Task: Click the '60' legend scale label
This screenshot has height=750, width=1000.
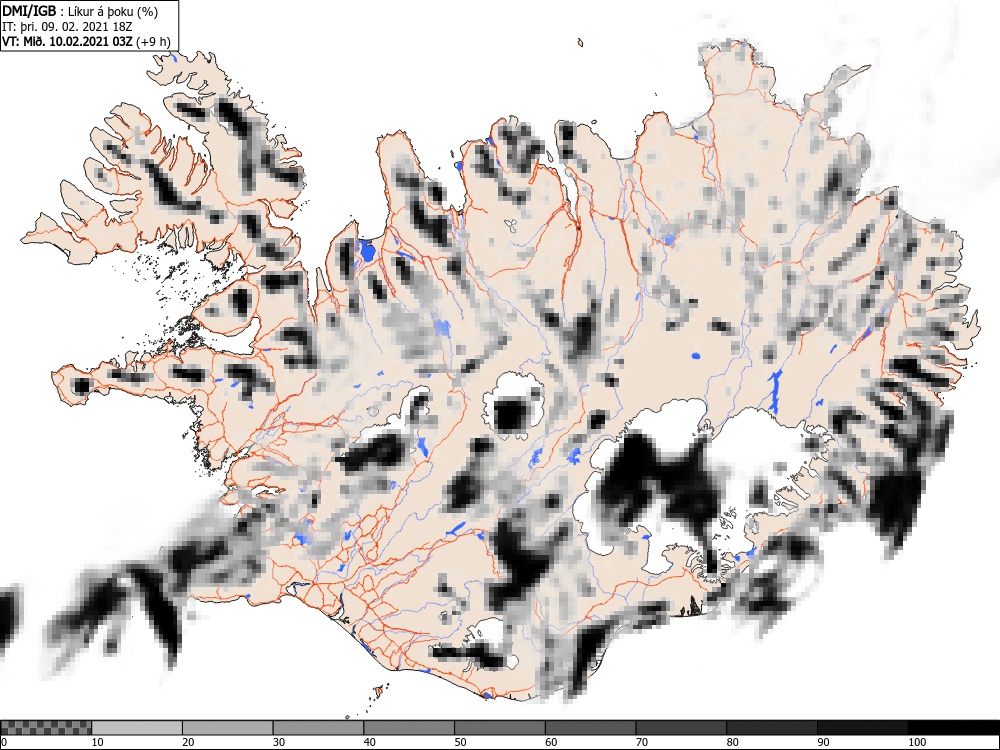Action: (551, 742)
